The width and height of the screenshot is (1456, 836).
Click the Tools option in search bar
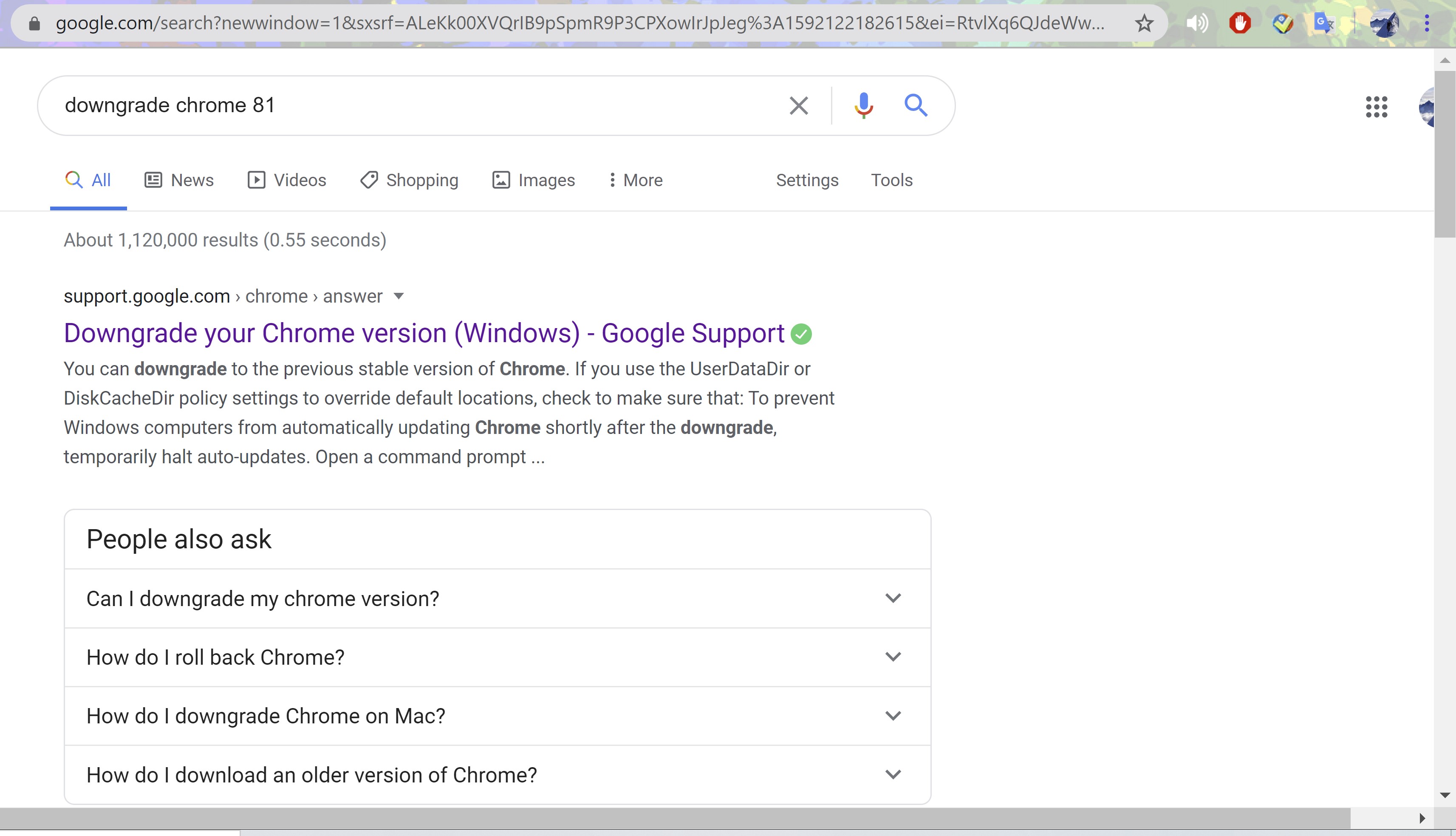click(891, 180)
